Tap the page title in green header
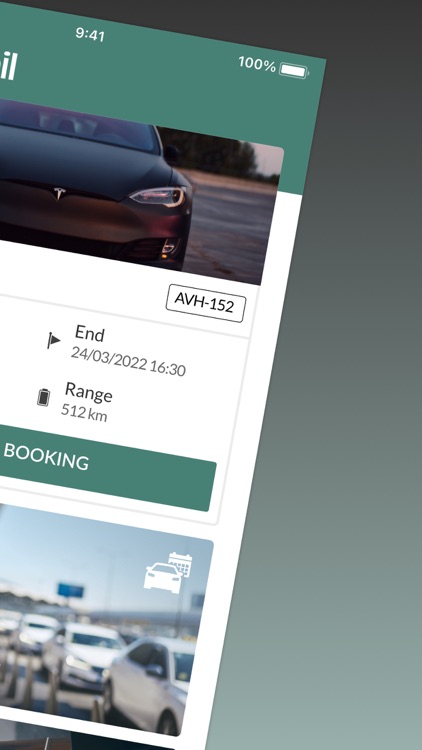The image size is (422, 750). tap(8, 66)
